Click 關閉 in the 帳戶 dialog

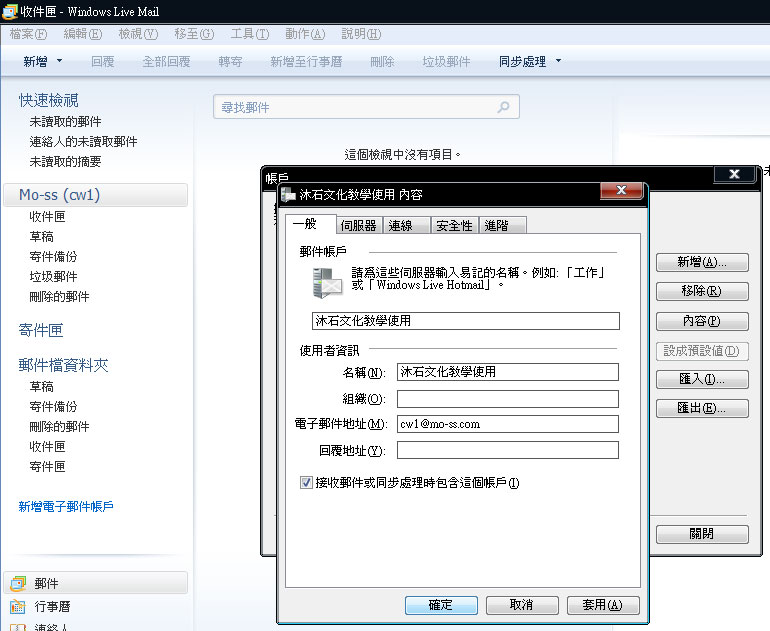click(702, 534)
